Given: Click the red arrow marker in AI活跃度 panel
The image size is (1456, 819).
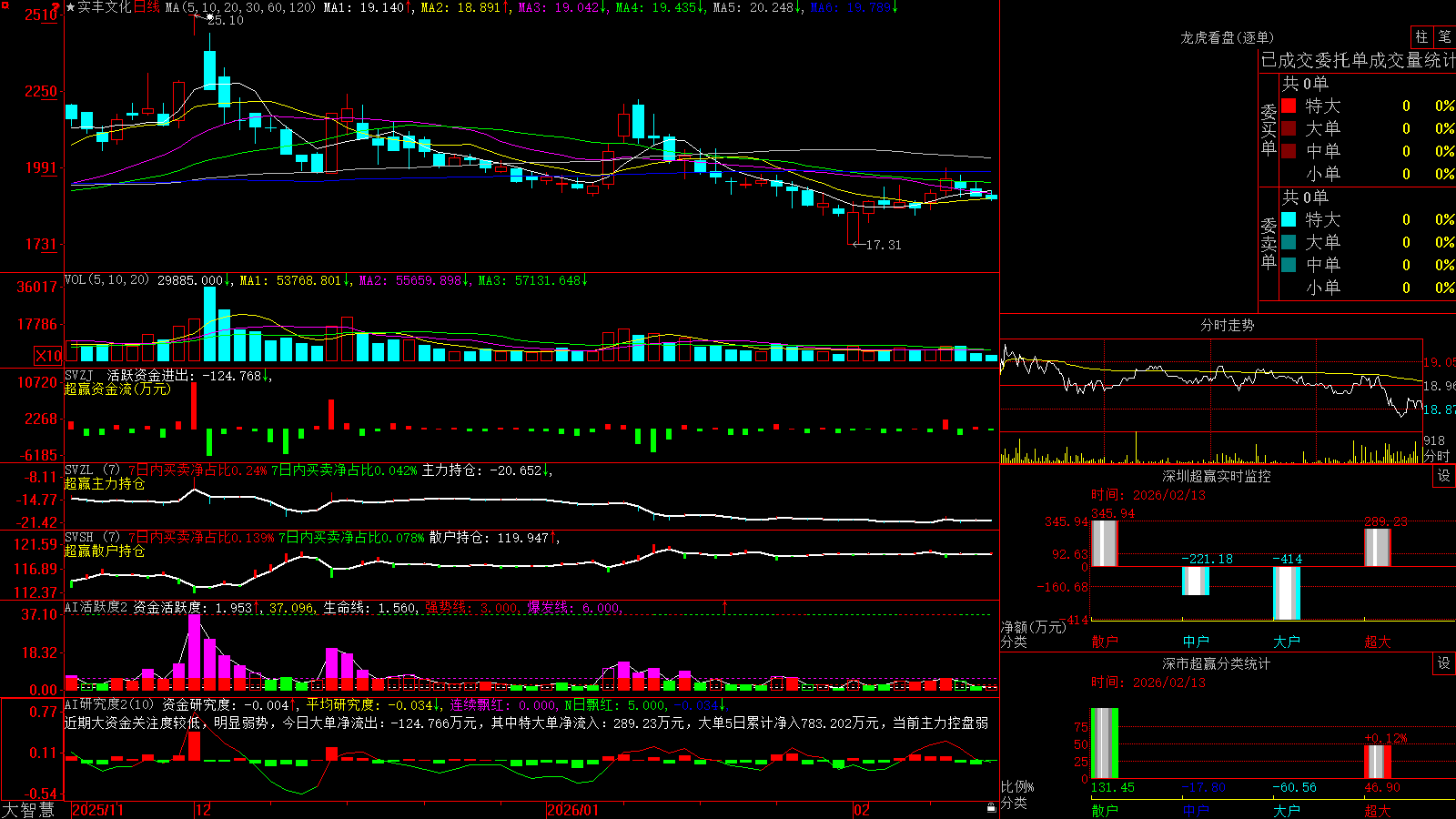Looking at the screenshot, I should pyautogui.click(x=725, y=606).
